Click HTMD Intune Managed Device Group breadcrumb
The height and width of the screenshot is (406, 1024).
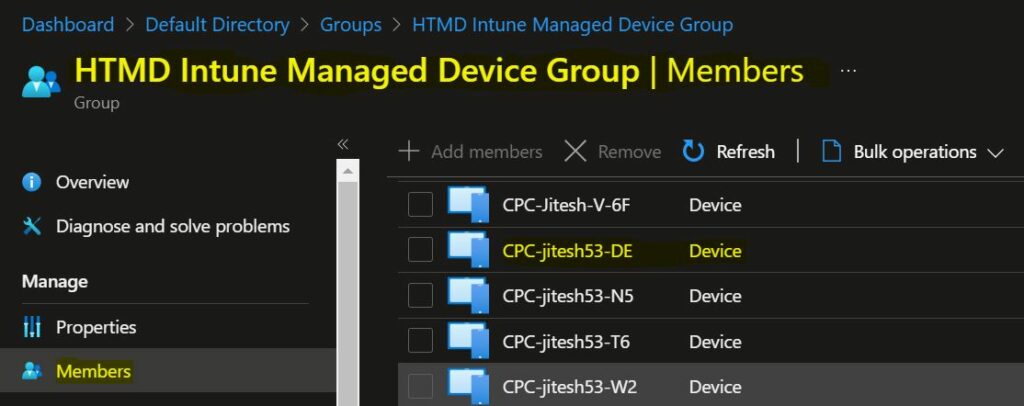pyautogui.click(x=573, y=25)
